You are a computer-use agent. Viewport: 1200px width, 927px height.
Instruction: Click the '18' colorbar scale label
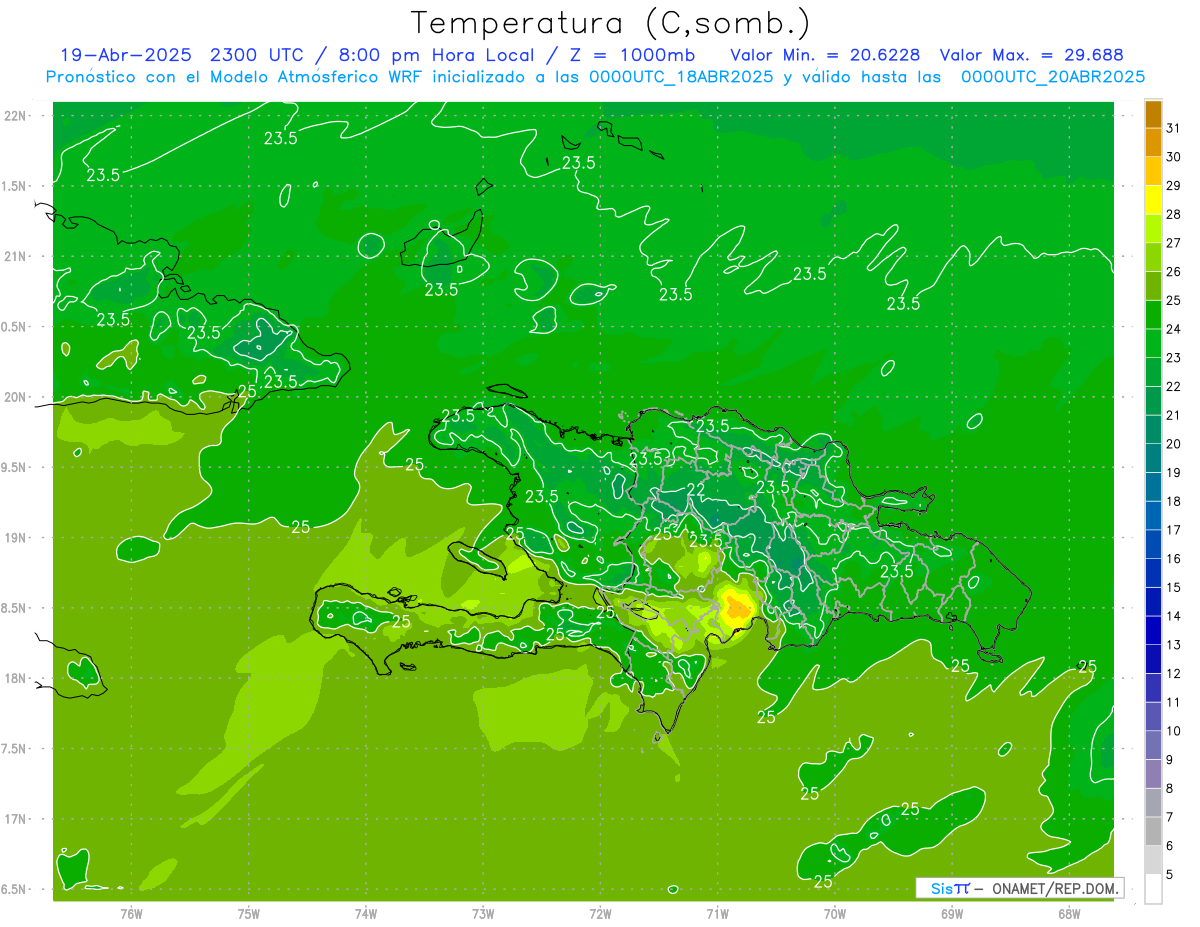coord(1174,501)
